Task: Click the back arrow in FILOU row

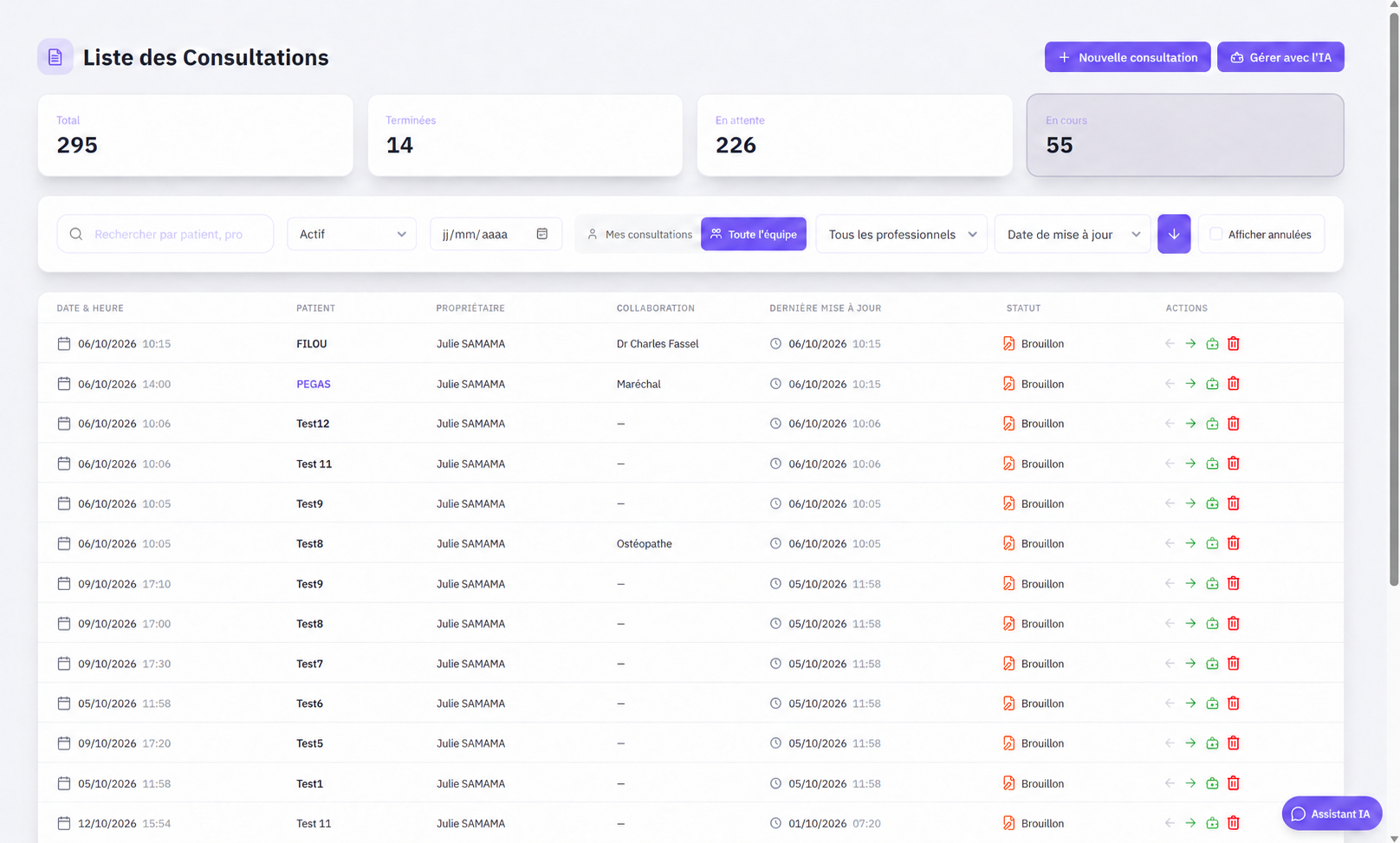Action: click(1170, 344)
